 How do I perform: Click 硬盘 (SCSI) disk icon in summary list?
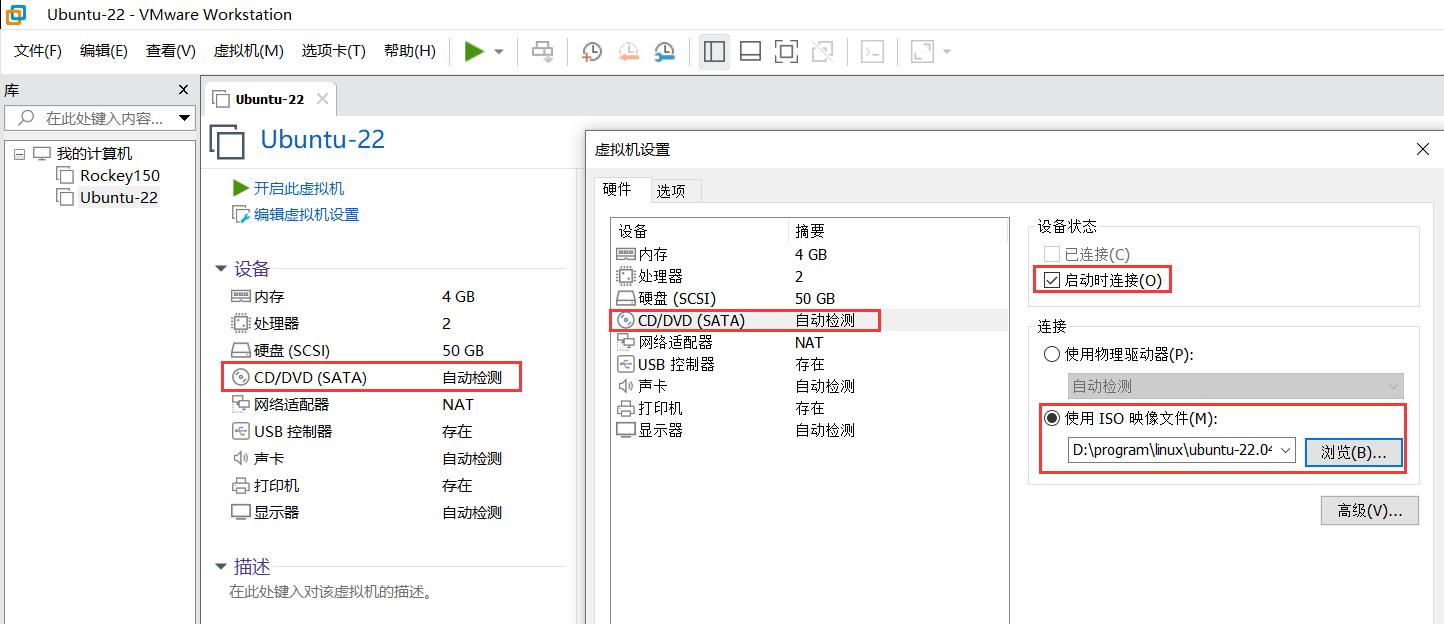point(240,350)
